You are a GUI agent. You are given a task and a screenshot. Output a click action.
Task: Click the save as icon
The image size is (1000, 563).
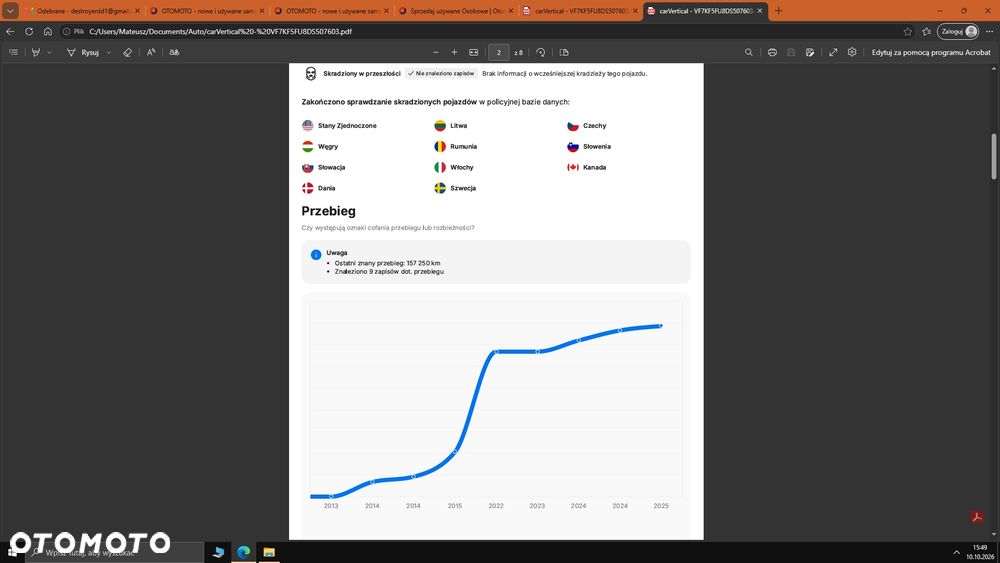pos(810,52)
